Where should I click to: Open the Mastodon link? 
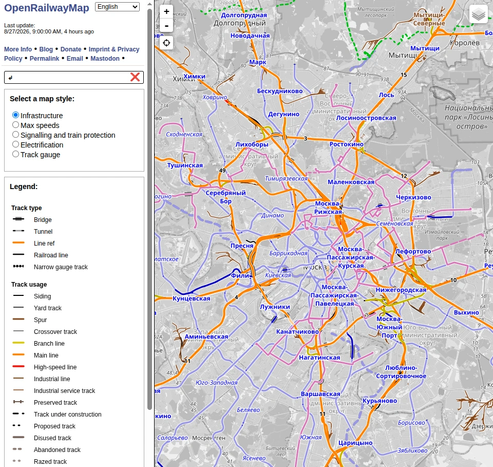tap(105, 59)
